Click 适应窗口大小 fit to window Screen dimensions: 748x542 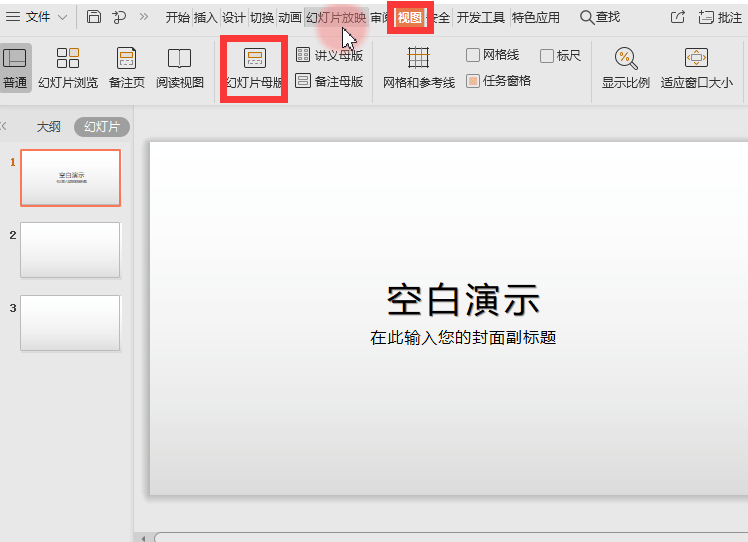[x=696, y=68]
